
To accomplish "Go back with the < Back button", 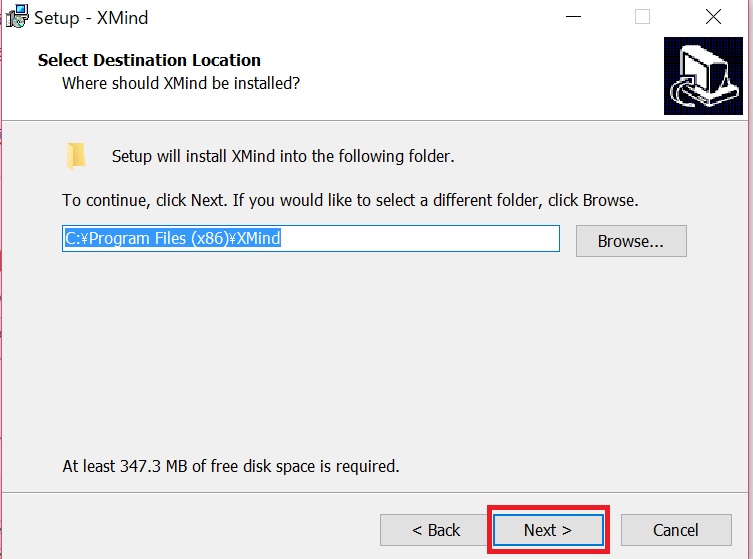I will pyautogui.click(x=435, y=530).
